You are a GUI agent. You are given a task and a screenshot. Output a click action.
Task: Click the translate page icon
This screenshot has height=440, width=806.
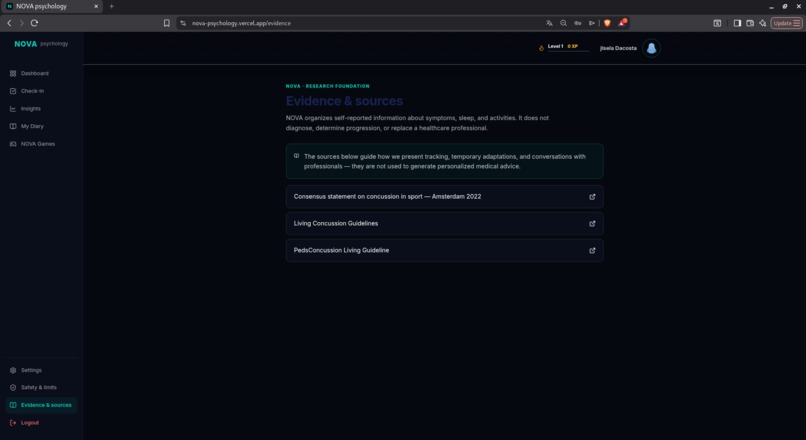[549, 23]
